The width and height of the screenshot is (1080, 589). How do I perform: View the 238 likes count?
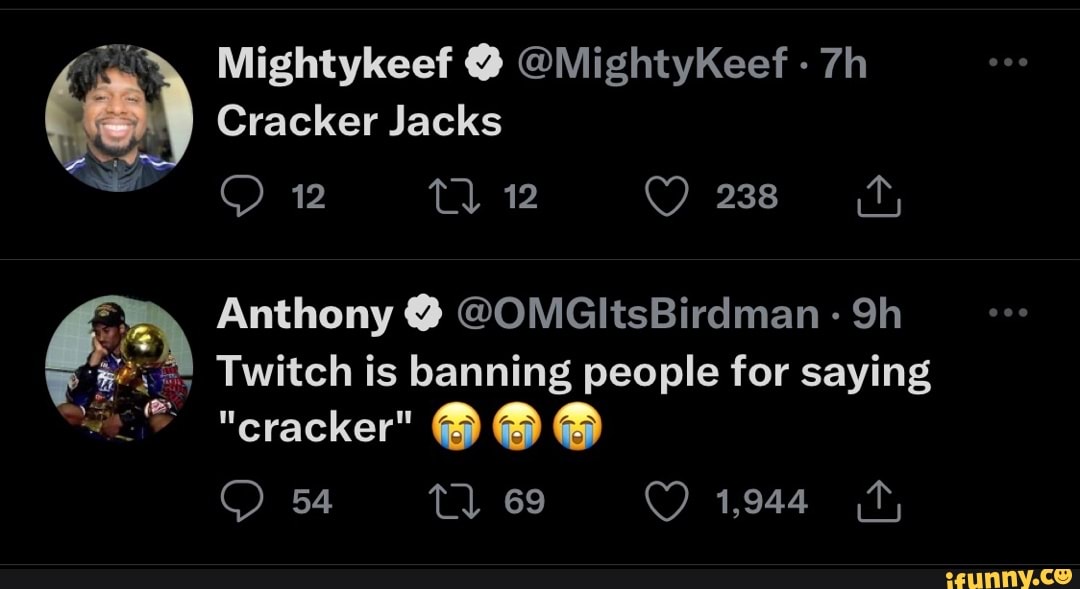[749, 196]
